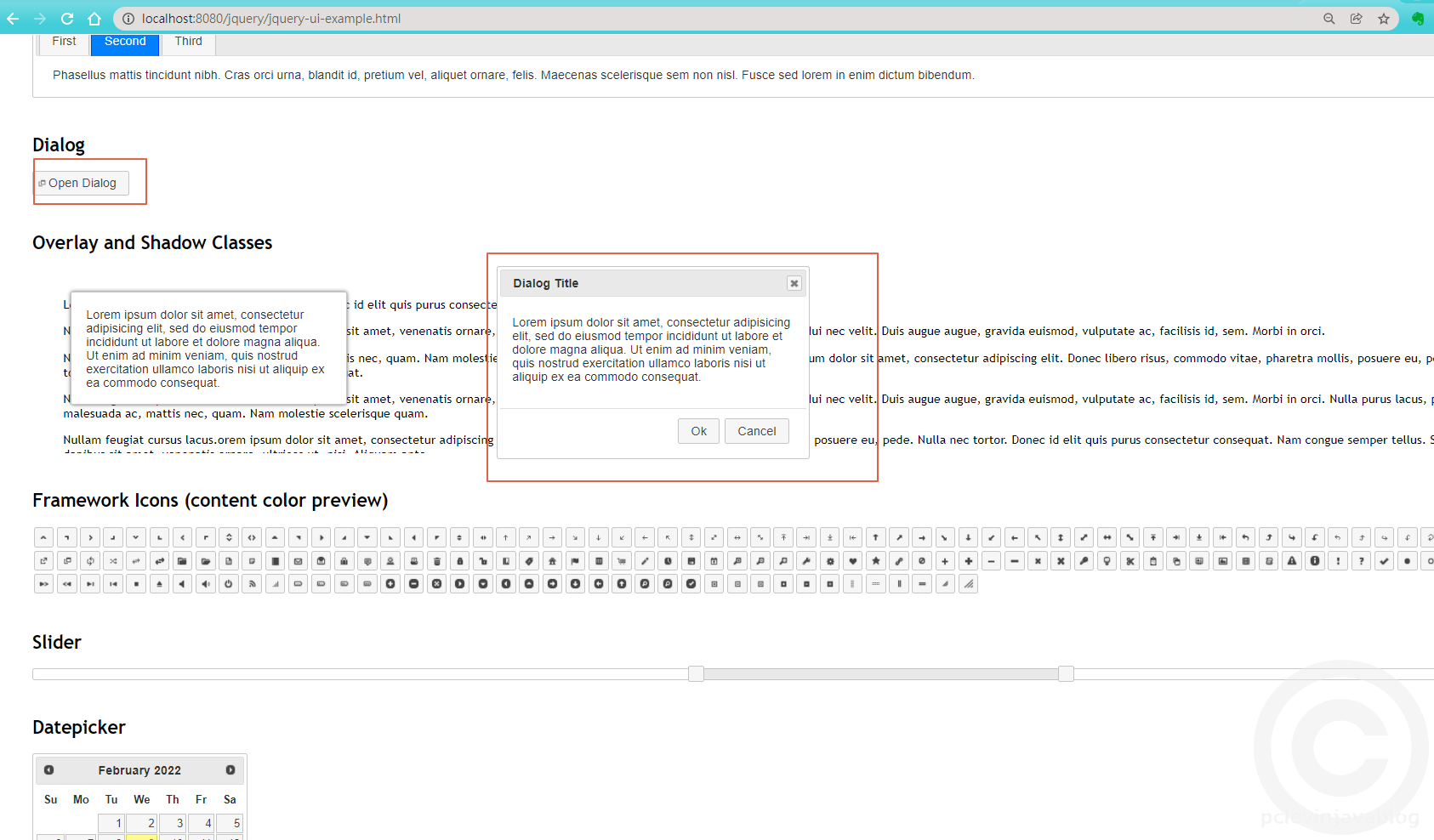Confirm the dialog with Ok
Screen dimensions: 1434x840
[698, 431]
